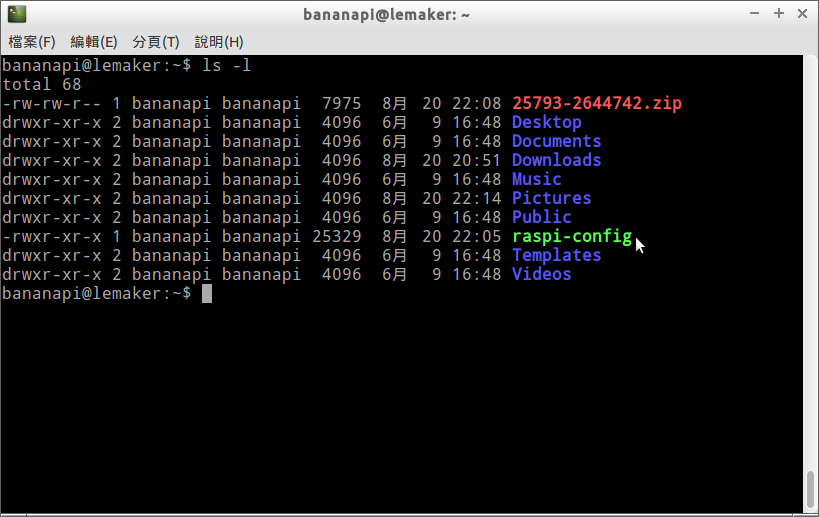This screenshot has height=517, width=819.
Task: Click the Music directory entry
Action: click(x=536, y=179)
